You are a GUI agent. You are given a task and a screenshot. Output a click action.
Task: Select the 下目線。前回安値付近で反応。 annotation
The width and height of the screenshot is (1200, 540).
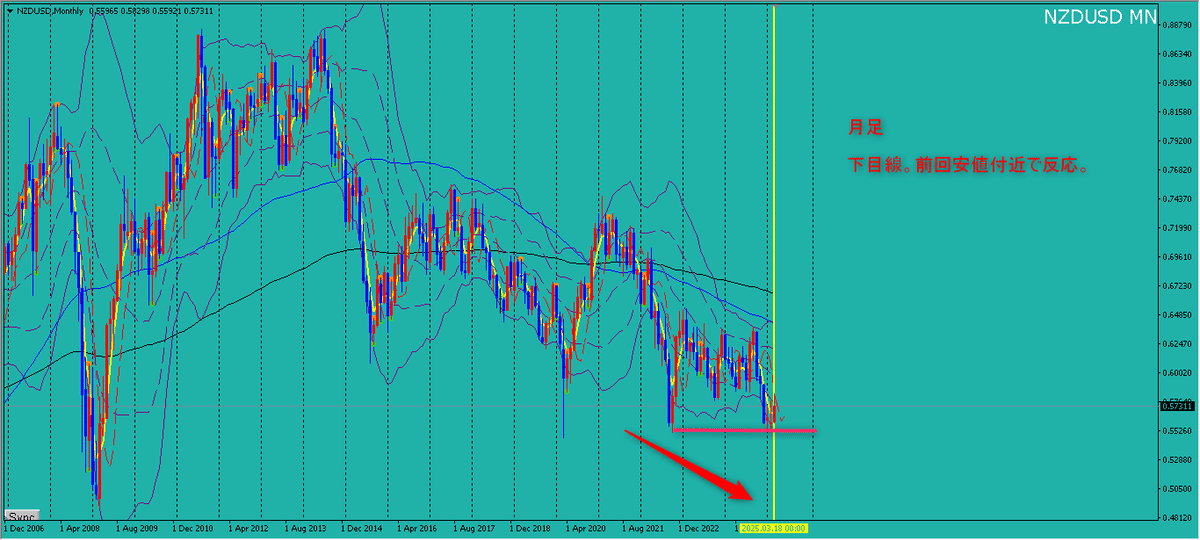(968, 164)
